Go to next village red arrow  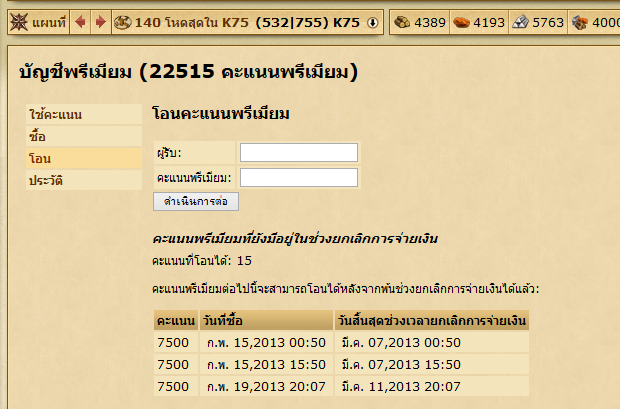tap(101, 22)
